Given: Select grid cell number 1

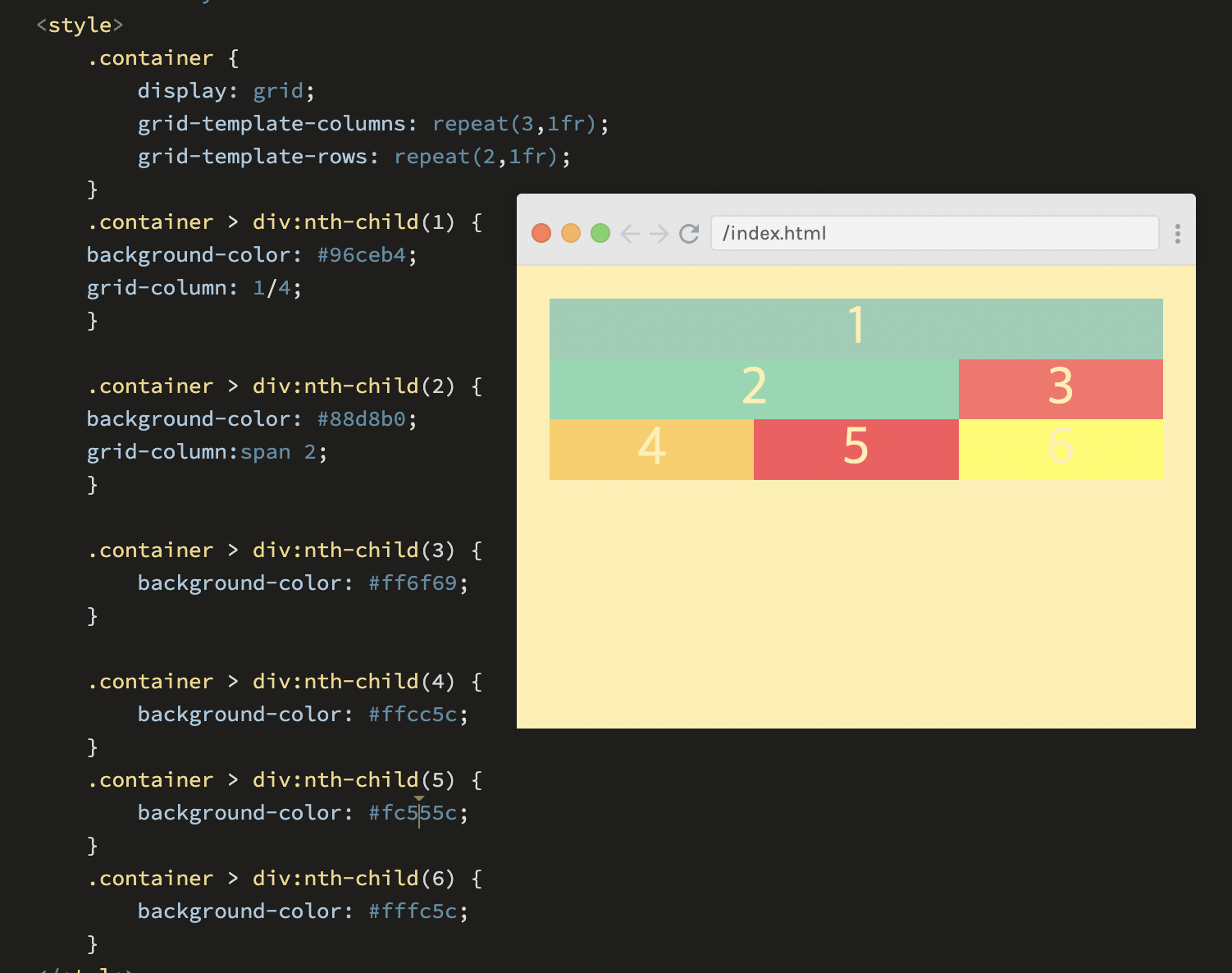Looking at the screenshot, I should tap(856, 327).
